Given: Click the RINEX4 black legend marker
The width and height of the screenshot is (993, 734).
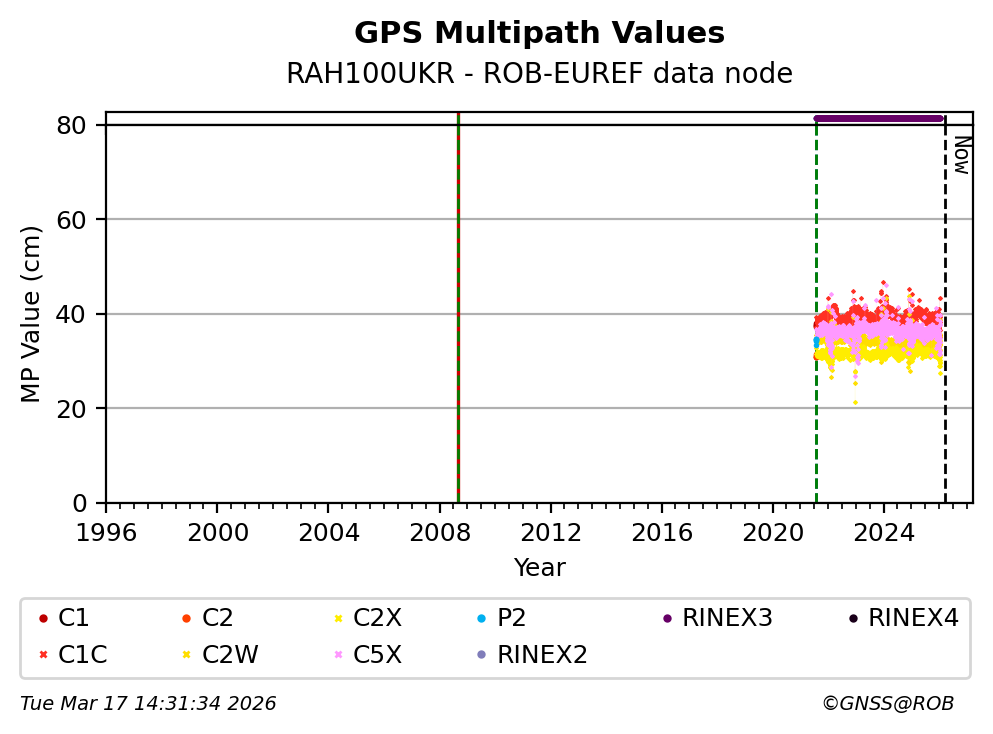Looking at the screenshot, I should coord(852,619).
